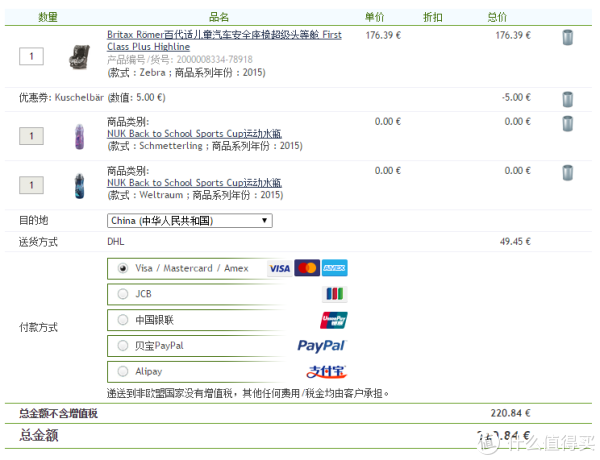This screenshot has height=460, width=600.
Task: Open the destination country dropdown
Action: (190, 221)
